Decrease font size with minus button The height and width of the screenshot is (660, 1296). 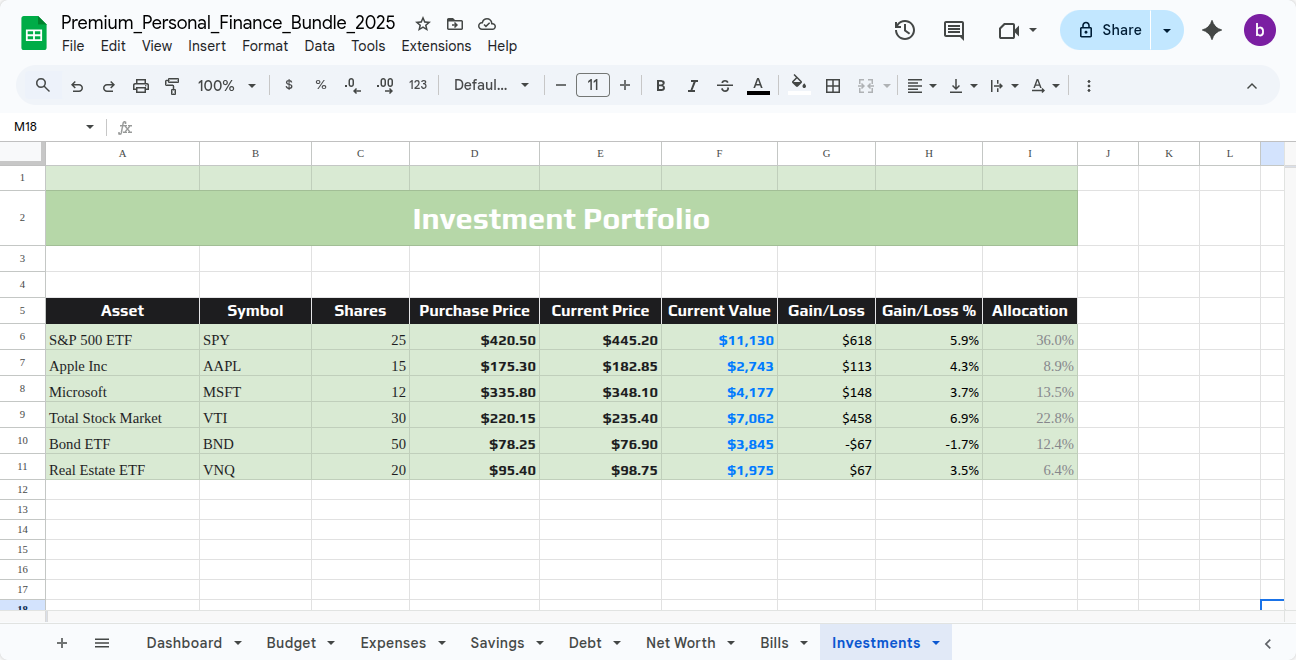point(561,85)
